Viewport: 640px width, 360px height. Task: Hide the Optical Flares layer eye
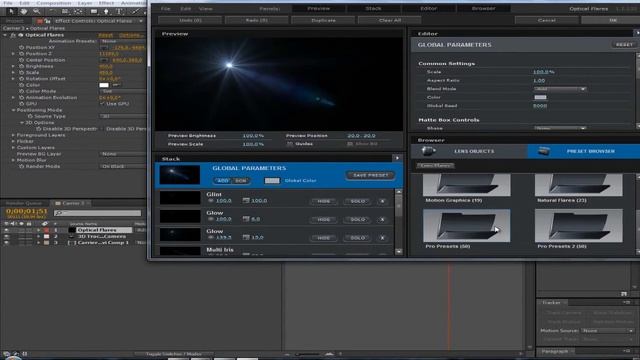[6, 230]
